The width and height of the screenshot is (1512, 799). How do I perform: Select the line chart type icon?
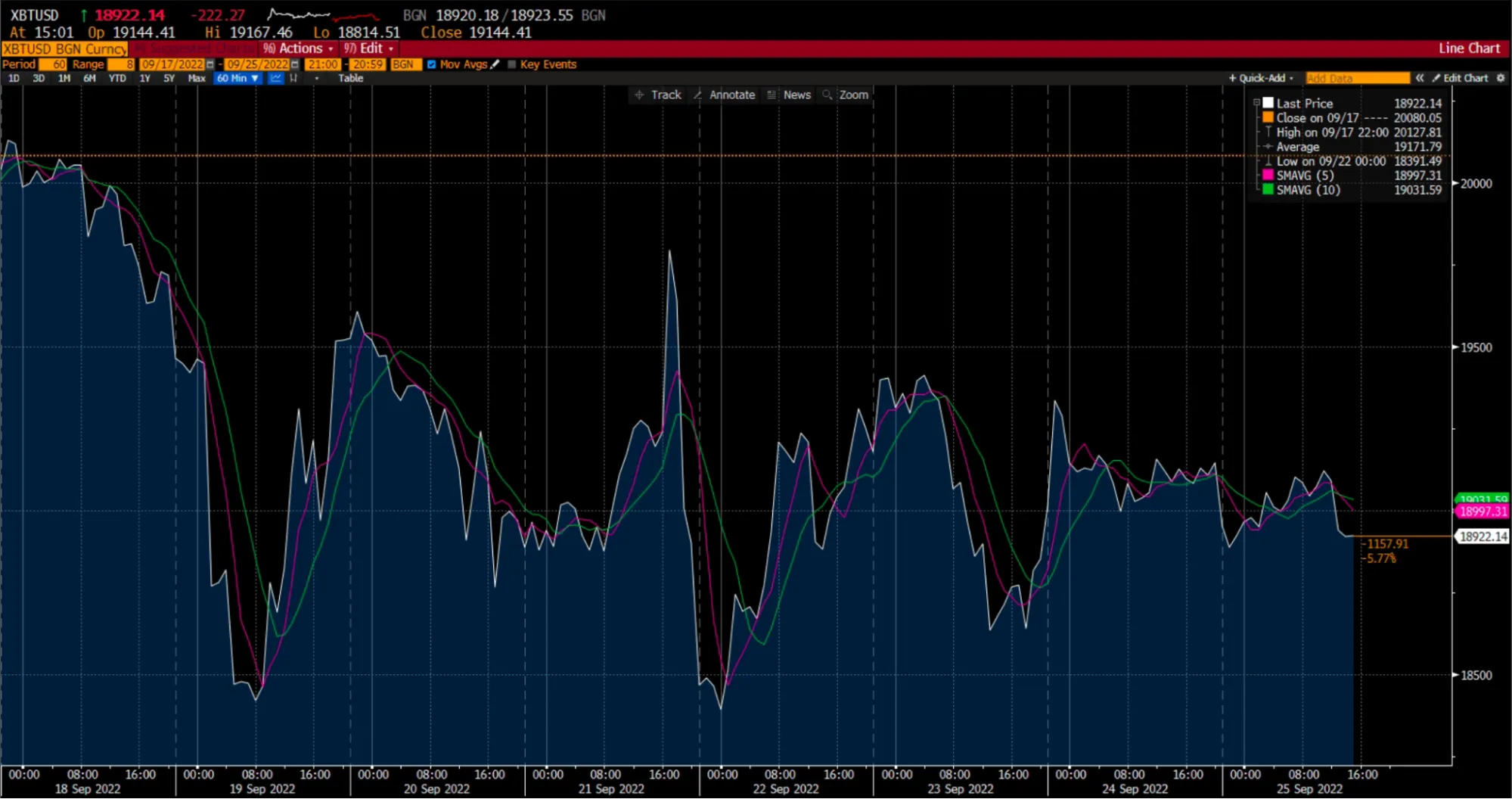277,78
